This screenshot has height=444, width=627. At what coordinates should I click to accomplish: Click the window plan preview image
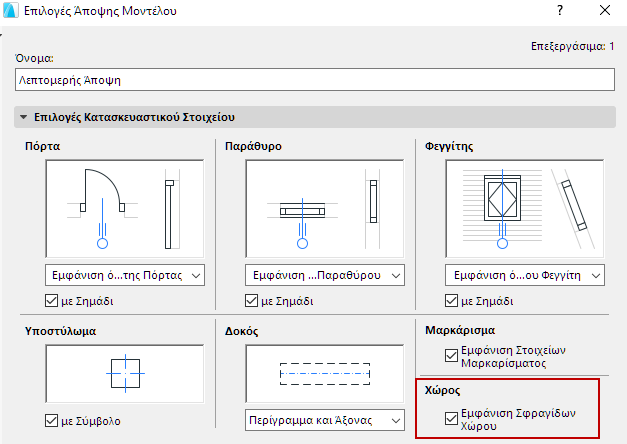tap(325, 208)
